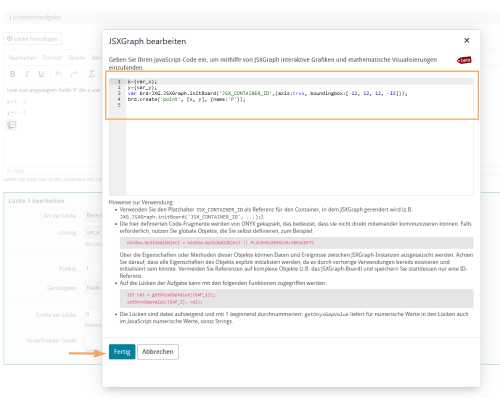Image resolution: width=500 pixels, height=398 pixels.
Task: Click the Hinweise zur Verwendung heading
Action: tap(141, 202)
